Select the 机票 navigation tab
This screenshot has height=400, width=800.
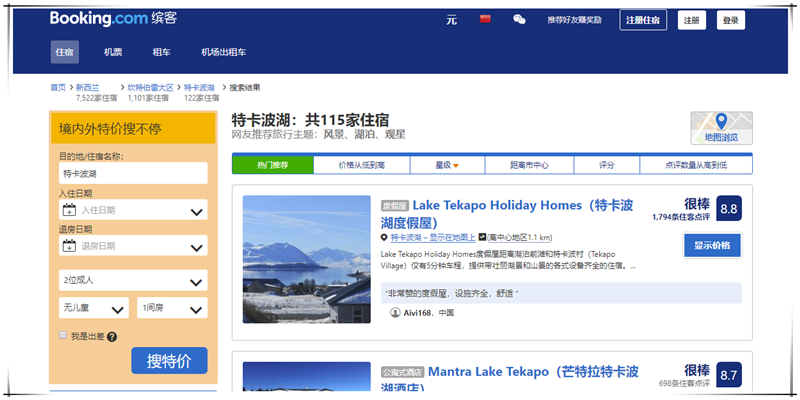[113, 52]
